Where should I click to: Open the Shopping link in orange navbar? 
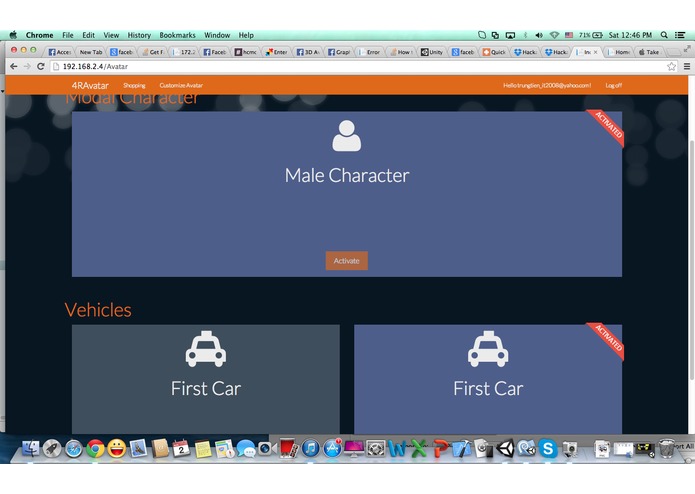(x=134, y=86)
